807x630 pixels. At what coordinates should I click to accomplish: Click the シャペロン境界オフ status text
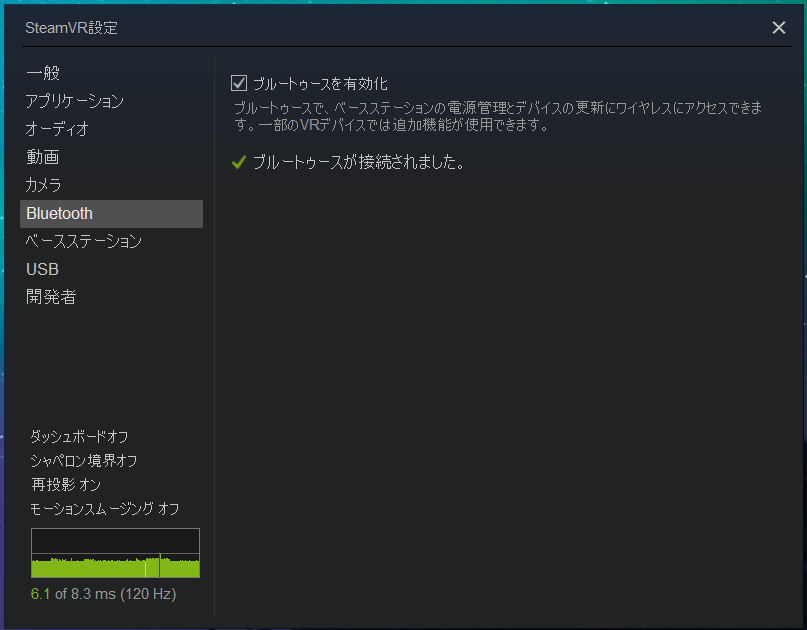coord(84,461)
